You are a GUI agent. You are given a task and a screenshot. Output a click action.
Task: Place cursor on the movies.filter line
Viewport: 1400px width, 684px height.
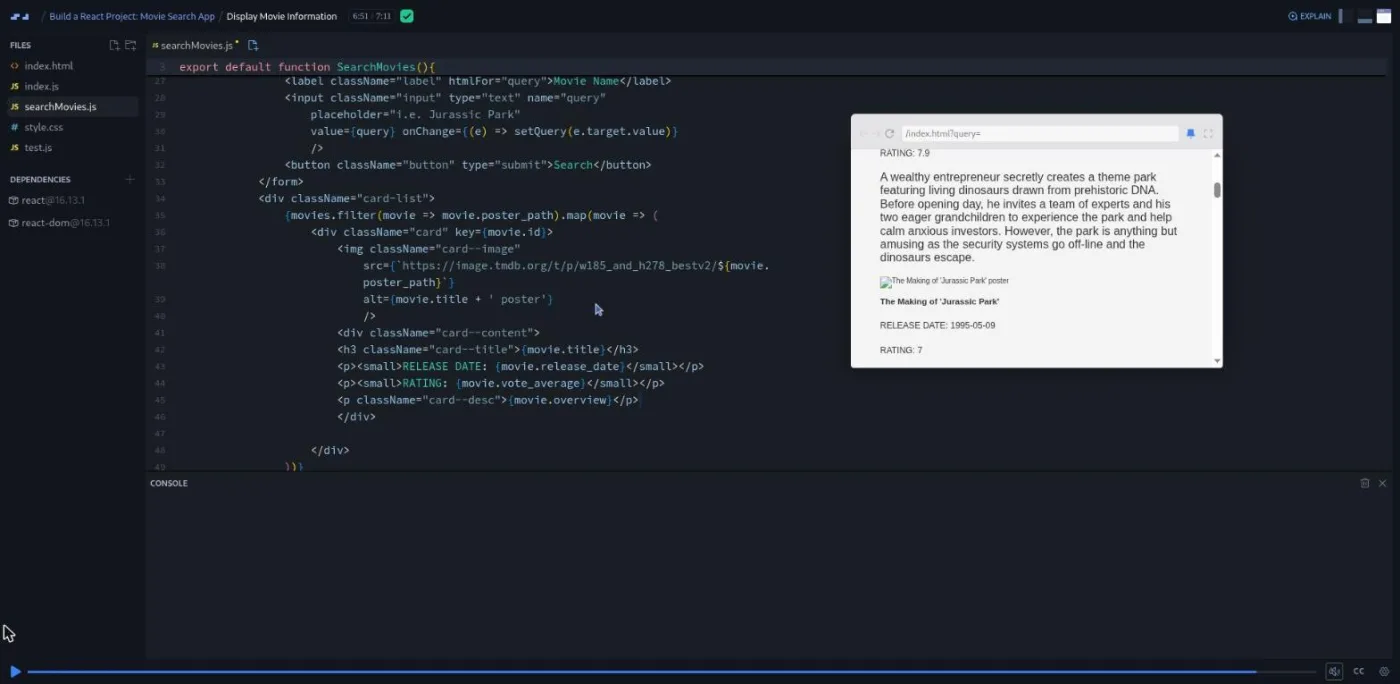click(472, 215)
